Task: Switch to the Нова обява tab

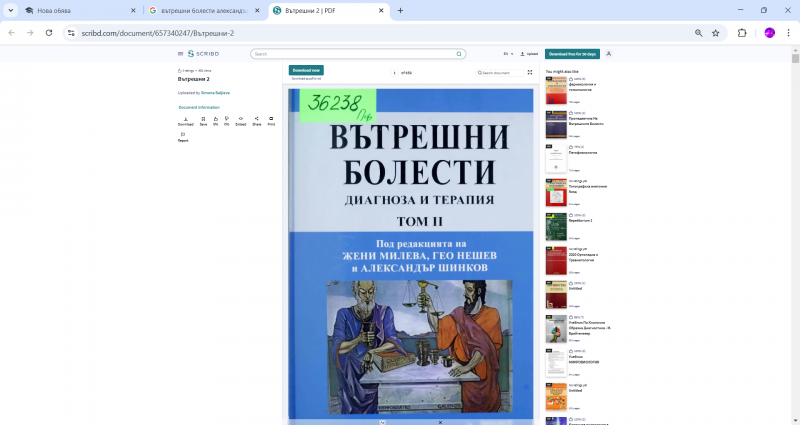Action: click(x=81, y=10)
